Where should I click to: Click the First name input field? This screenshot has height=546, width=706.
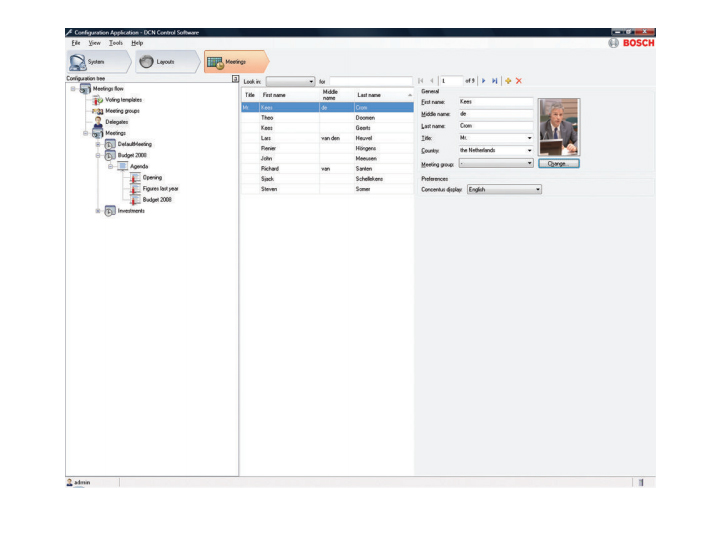[x=494, y=102]
